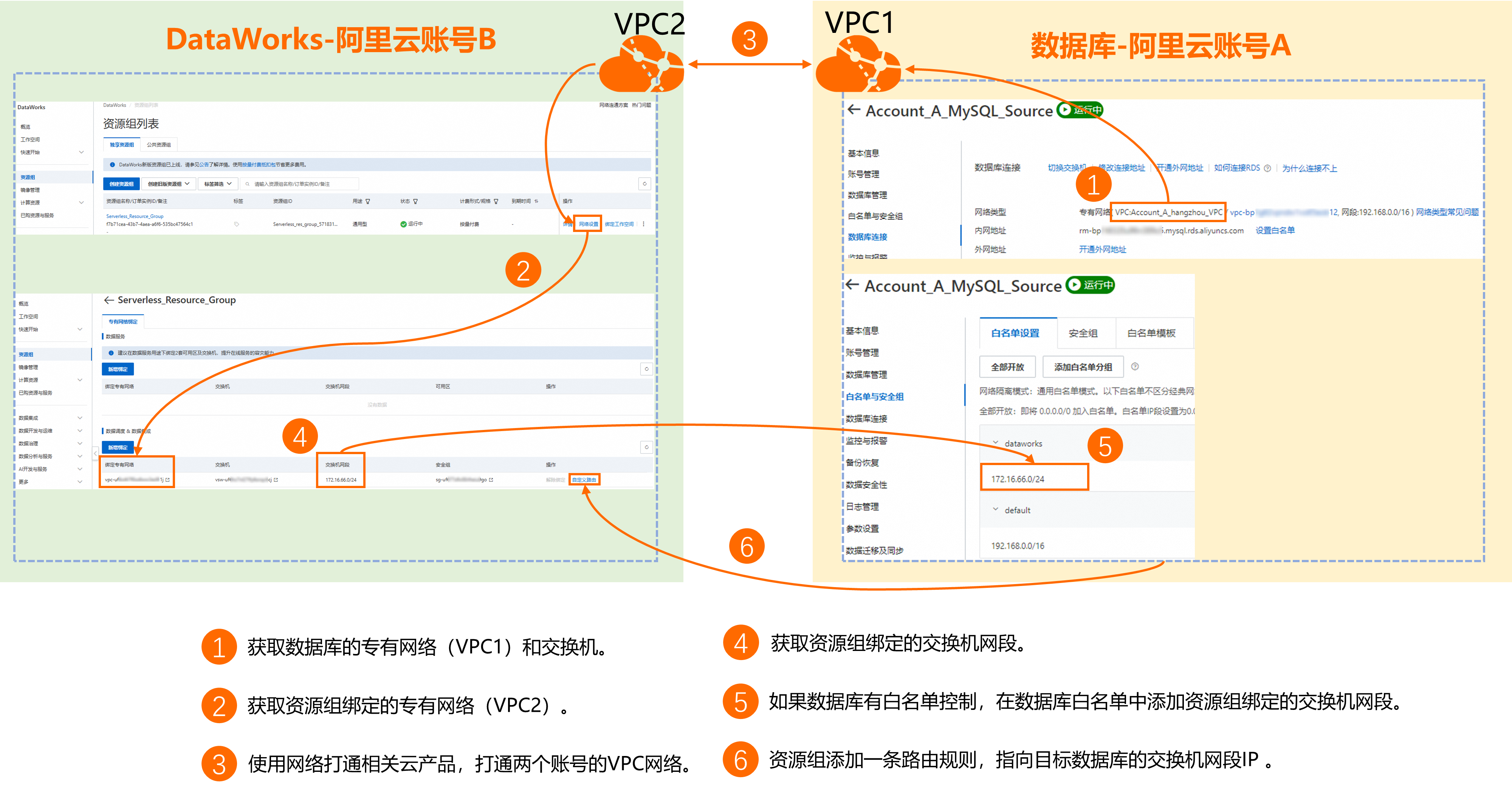The height and width of the screenshot is (807, 1512).
Task: Click help icon next to 添加白名单分组
Action: (x=1135, y=366)
